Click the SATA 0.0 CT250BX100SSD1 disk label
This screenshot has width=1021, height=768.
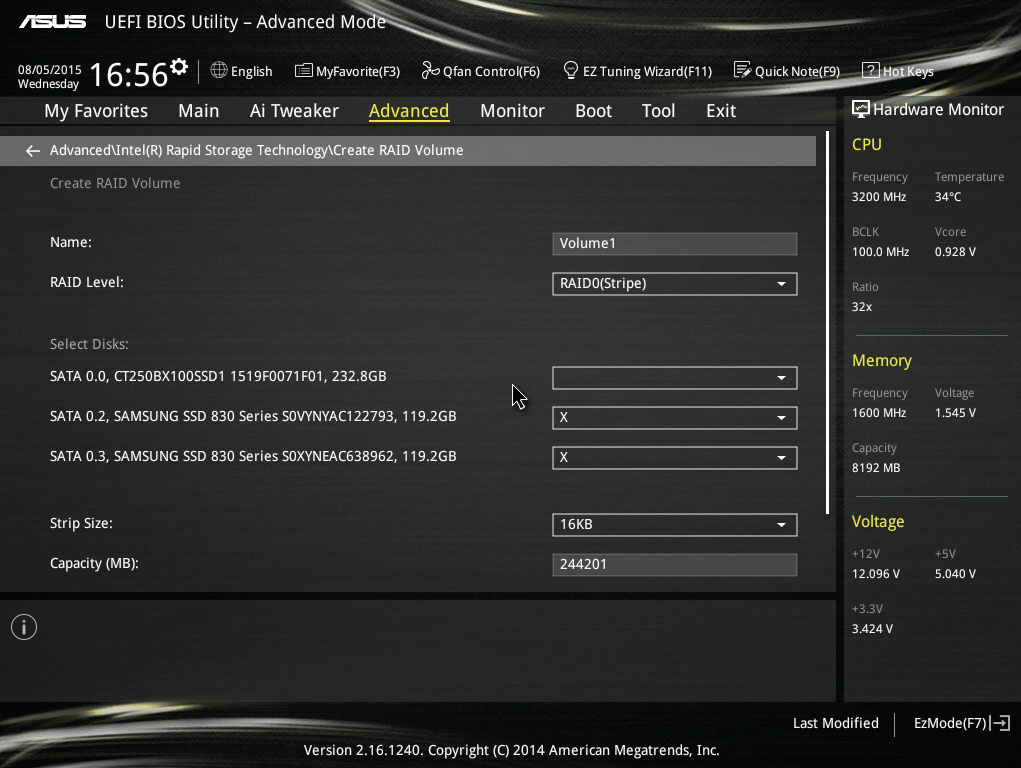pos(218,377)
